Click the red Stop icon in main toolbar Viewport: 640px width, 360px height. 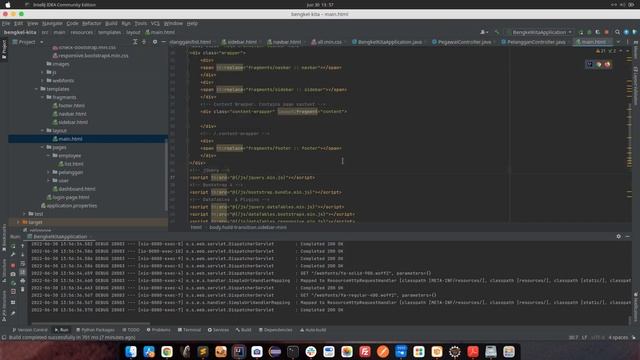click(607, 32)
